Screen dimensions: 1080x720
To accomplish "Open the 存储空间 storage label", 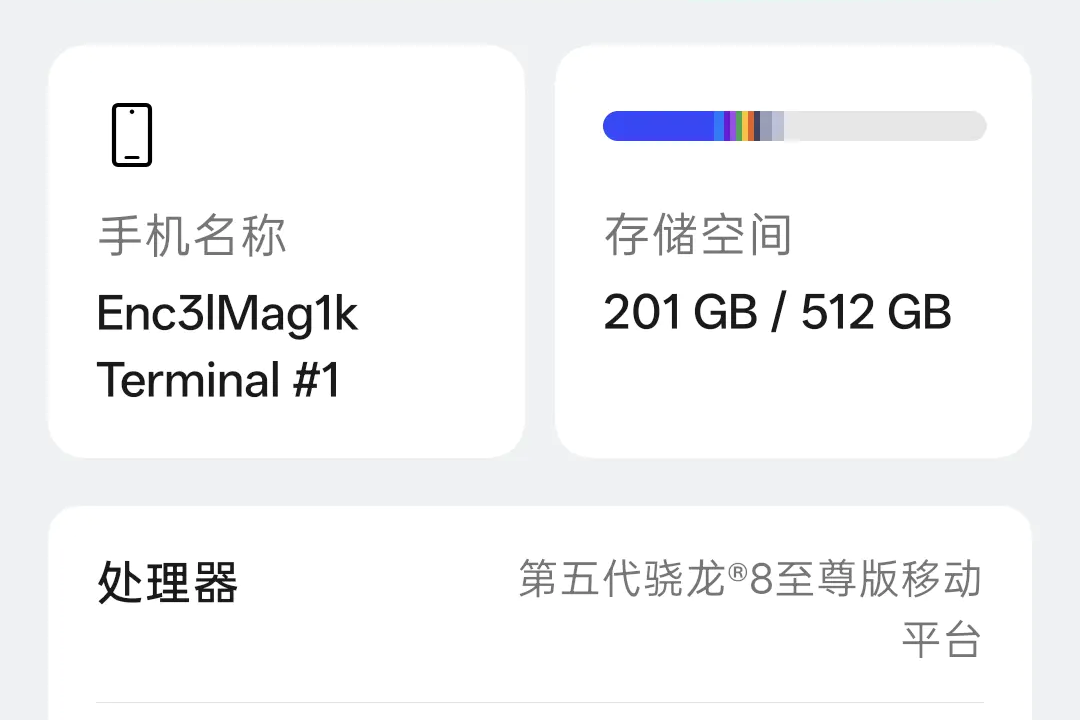I will pyautogui.click(x=698, y=235).
